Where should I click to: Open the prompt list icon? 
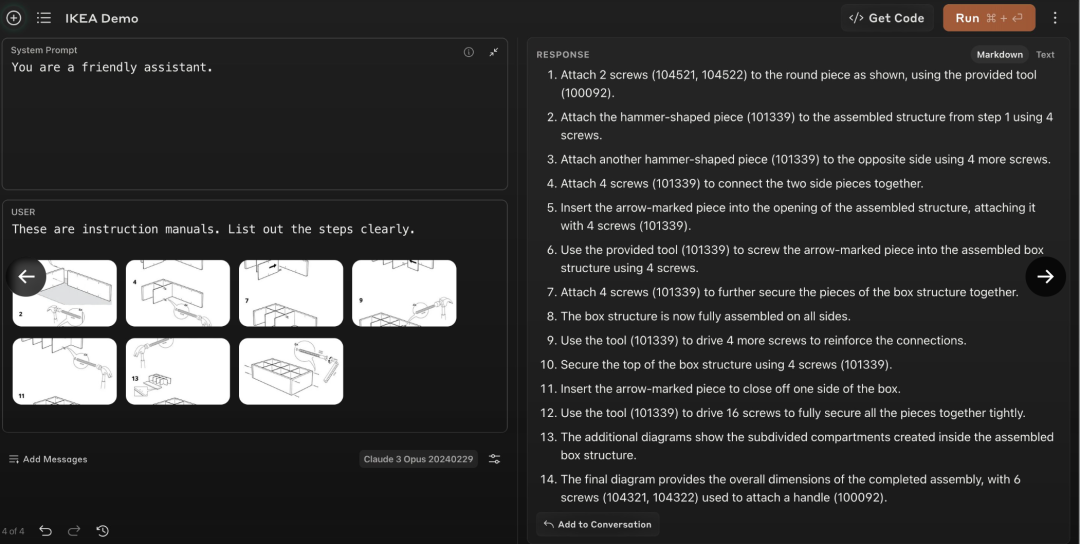click(x=44, y=18)
